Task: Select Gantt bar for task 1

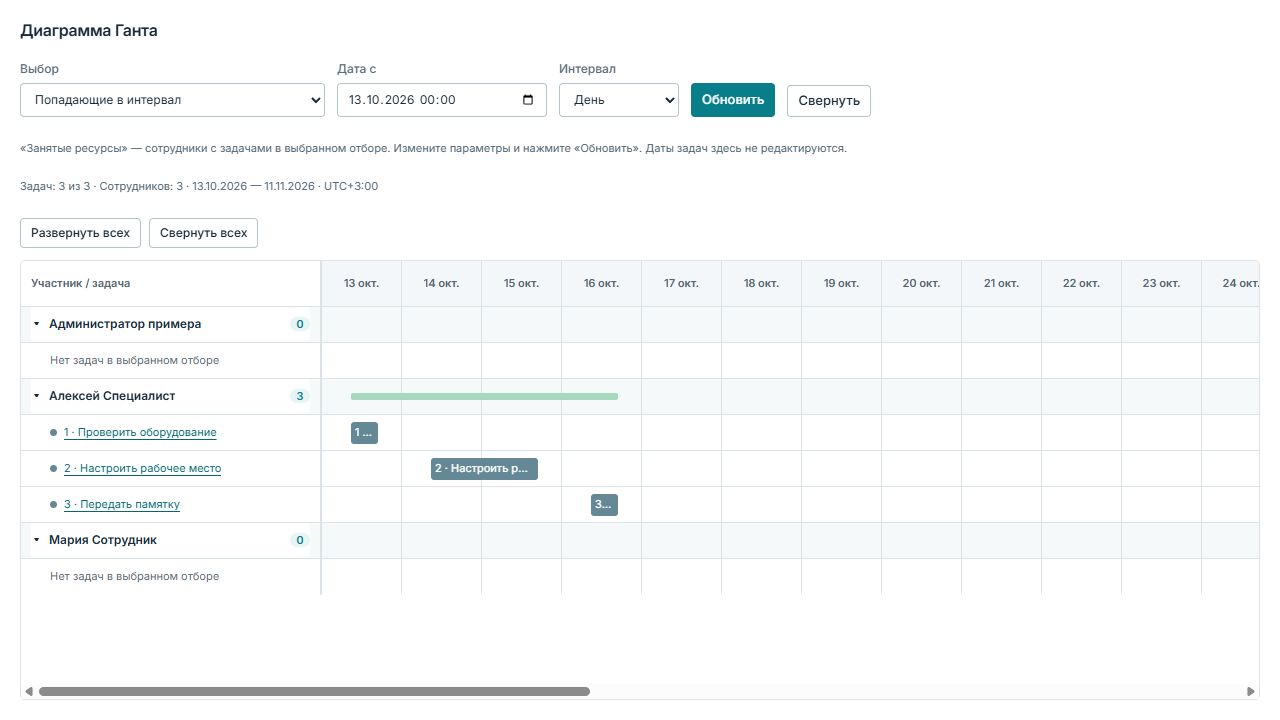Action: [364, 433]
